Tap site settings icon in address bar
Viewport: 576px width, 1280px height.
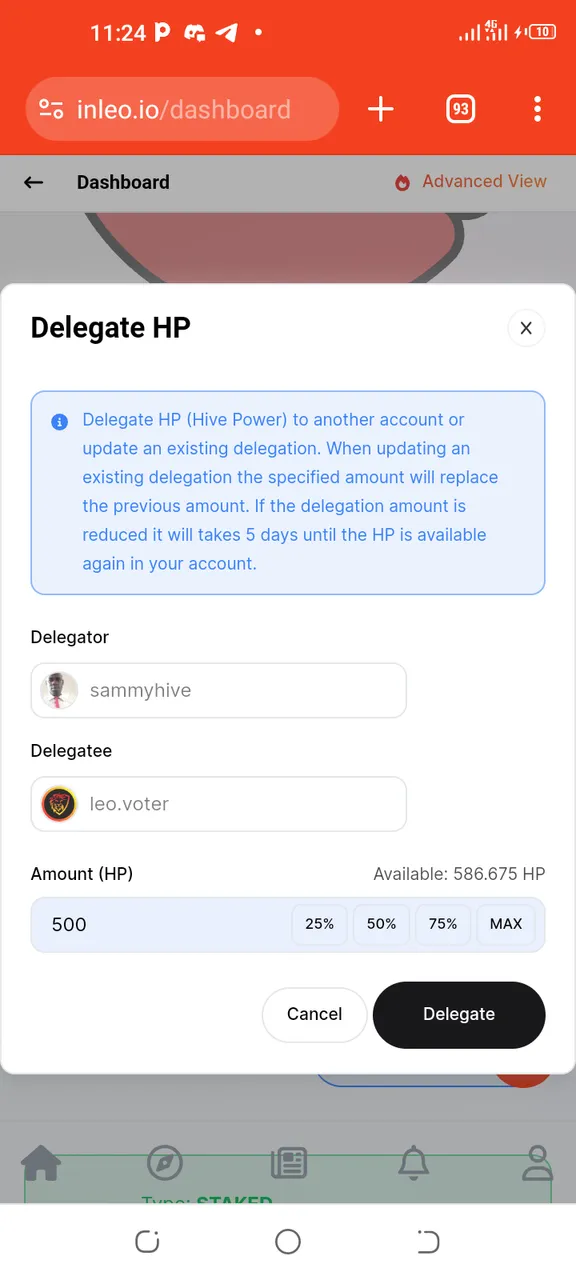(x=51, y=110)
